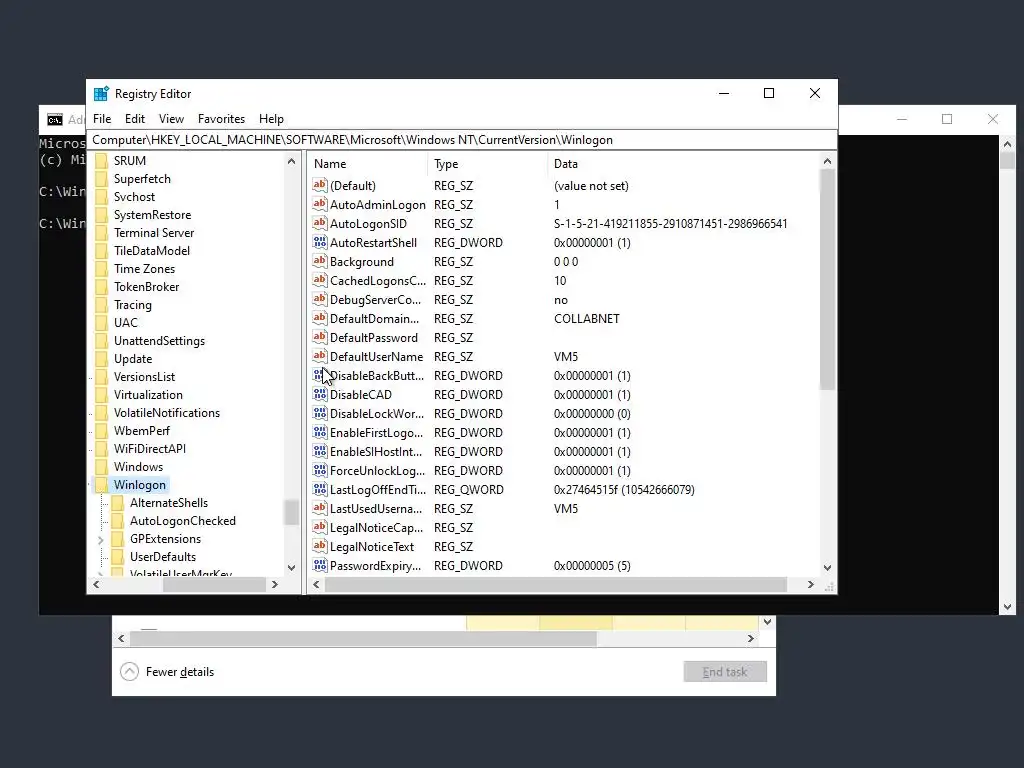The image size is (1024, 768).
Task: Click the folder icon beside UserDefaults
Action: (118, 556)
